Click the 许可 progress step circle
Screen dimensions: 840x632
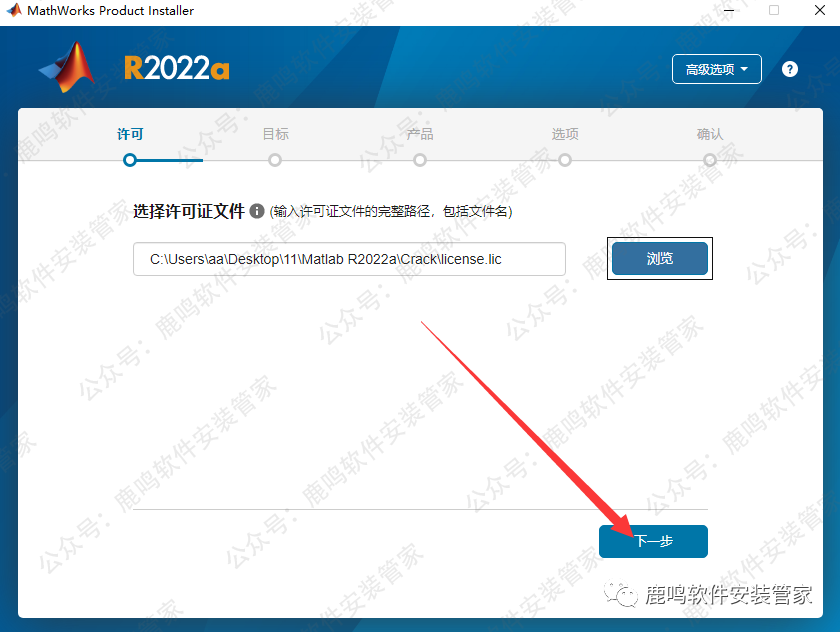coord(130,160)
